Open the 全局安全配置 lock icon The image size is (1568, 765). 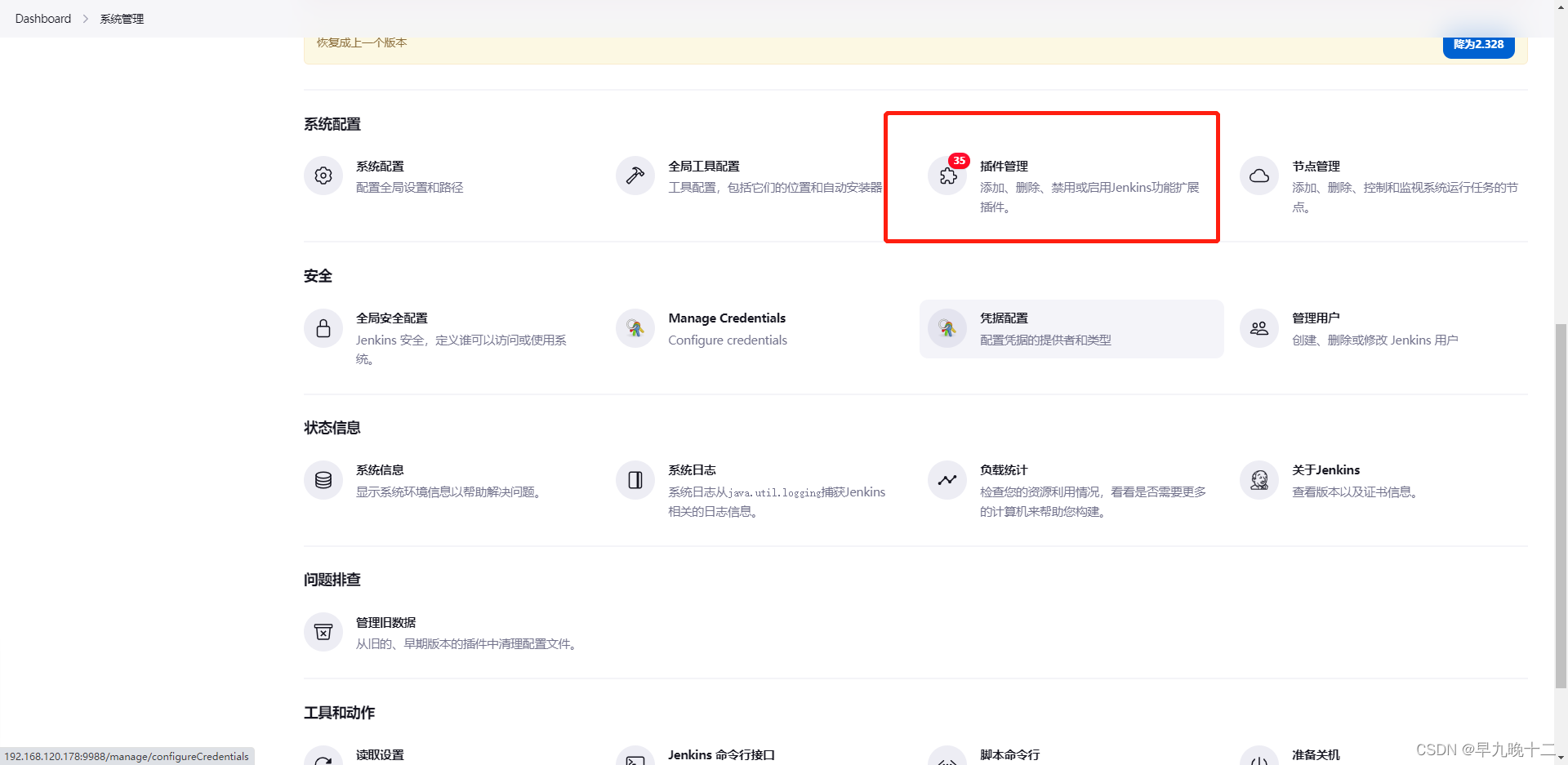coord(323,328)
